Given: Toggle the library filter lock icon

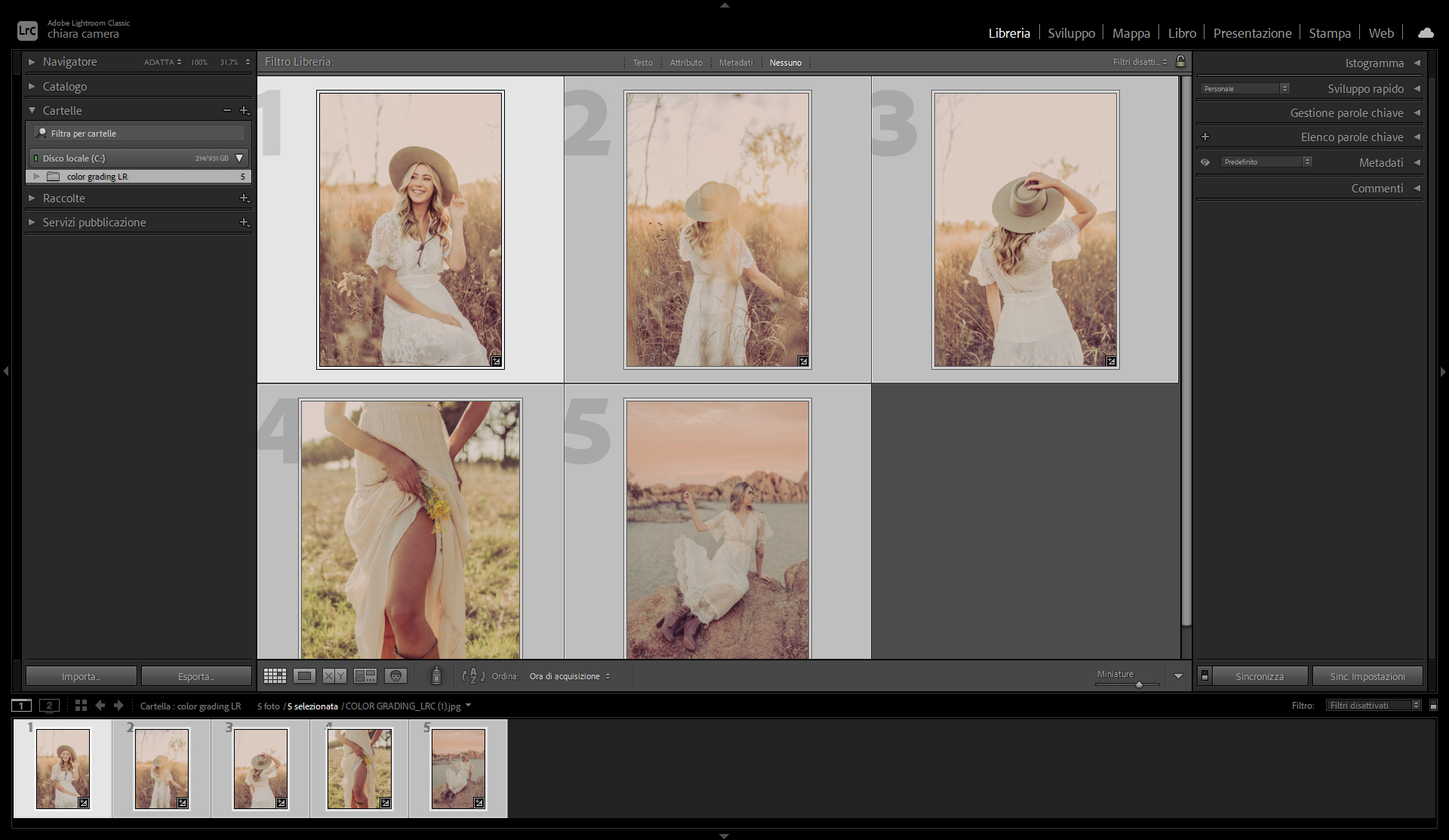Looking at the screenshot, I should tap(1181, 62).
